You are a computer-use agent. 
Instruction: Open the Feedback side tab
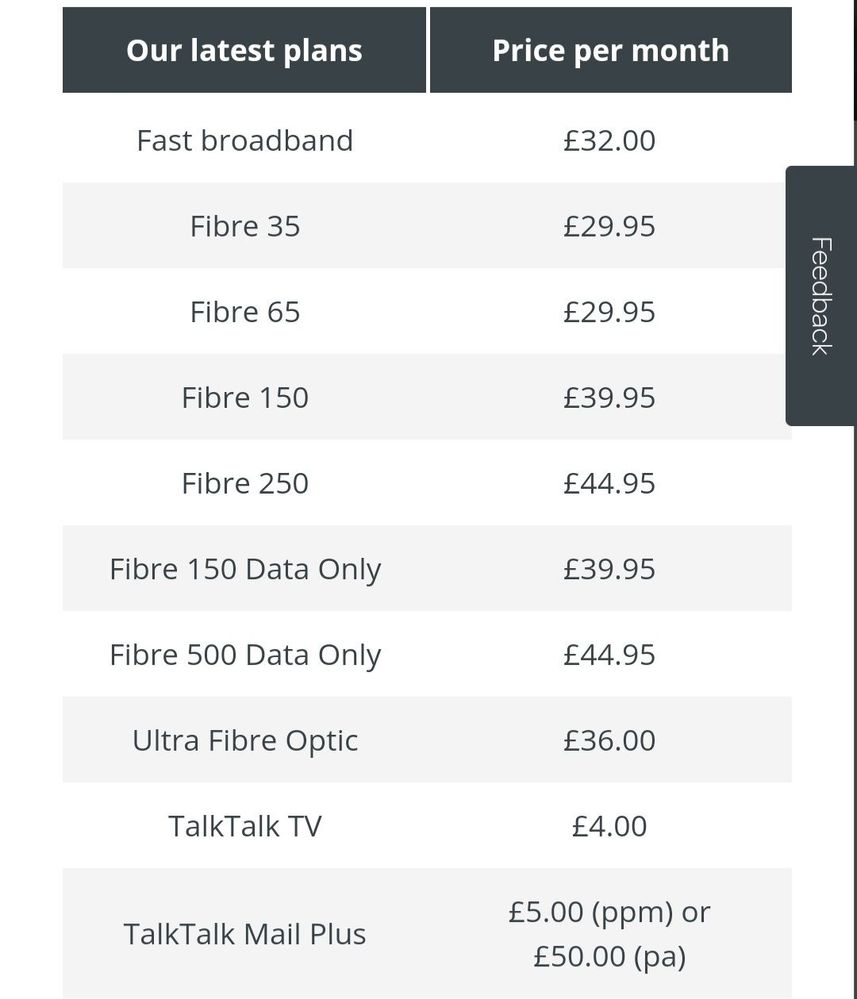(x=821, y=296)
